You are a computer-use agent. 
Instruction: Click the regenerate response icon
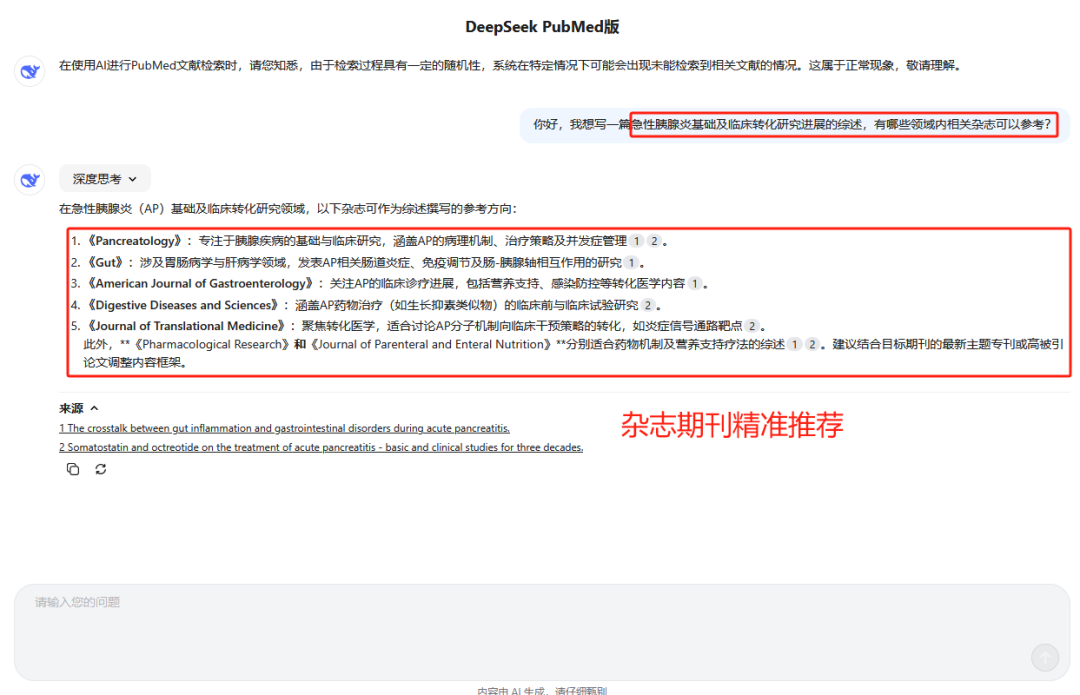(101, 469)
